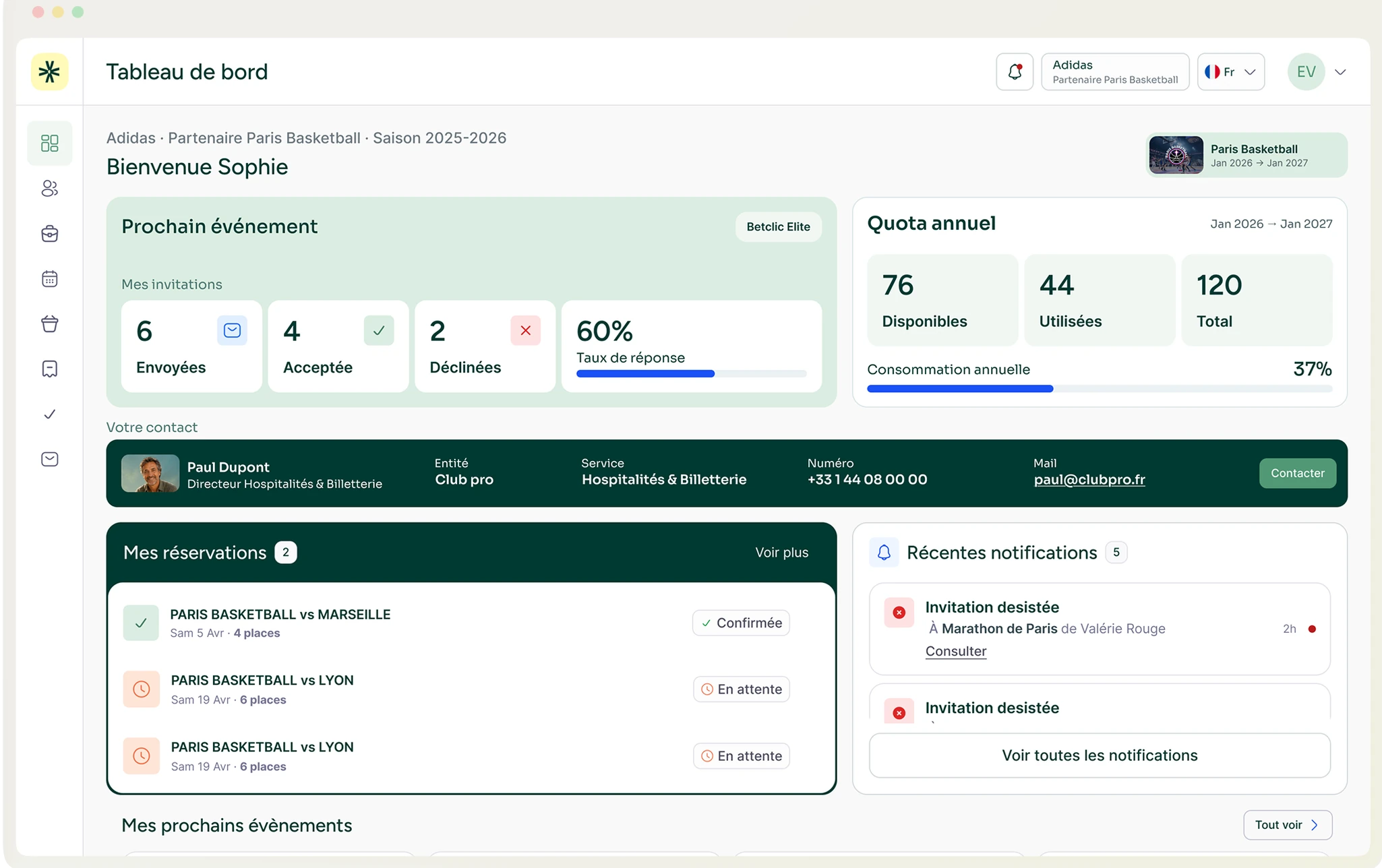The image size is (1382, 868).
Task: Click the 76 Disponibles quota card
Action: tap(942, 300)
